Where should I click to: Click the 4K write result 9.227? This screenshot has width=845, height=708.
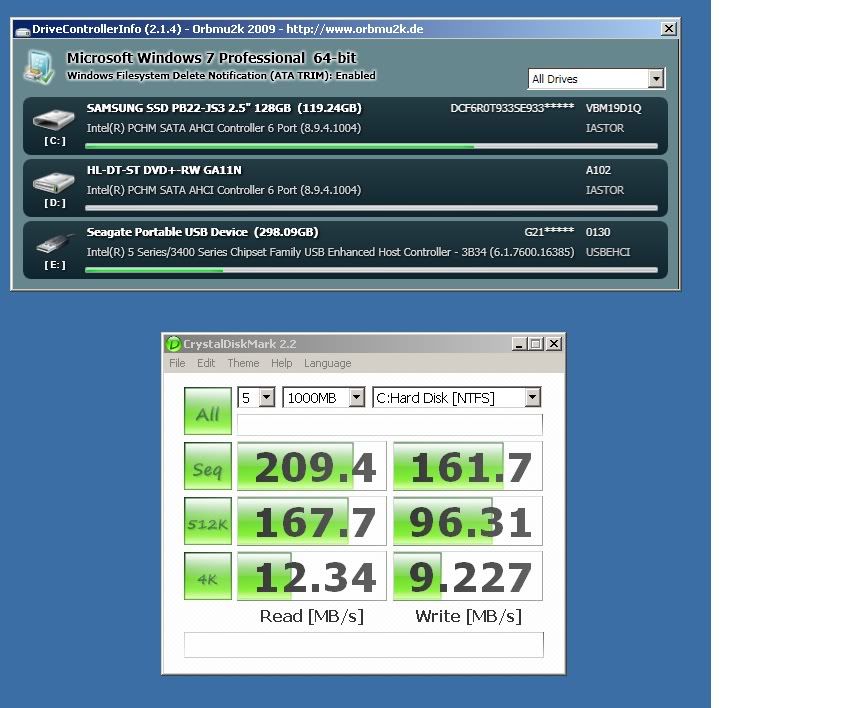pyautogui.click(x=468, y=577)
